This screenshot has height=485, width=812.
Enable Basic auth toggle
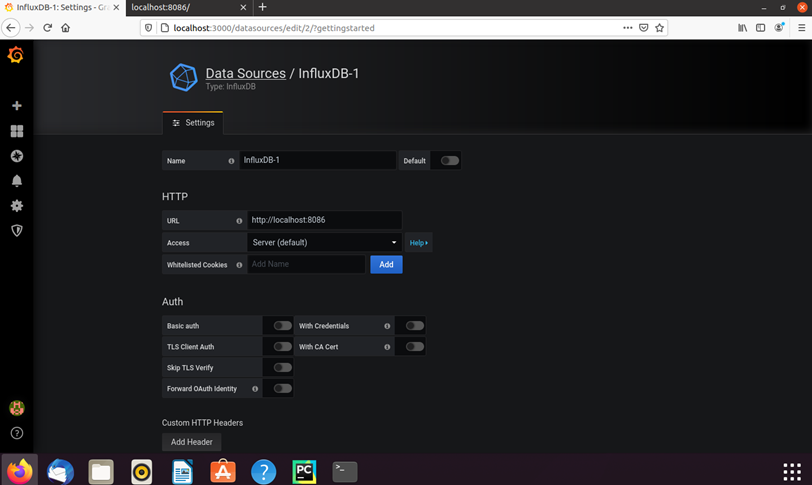tap(282, 326)
